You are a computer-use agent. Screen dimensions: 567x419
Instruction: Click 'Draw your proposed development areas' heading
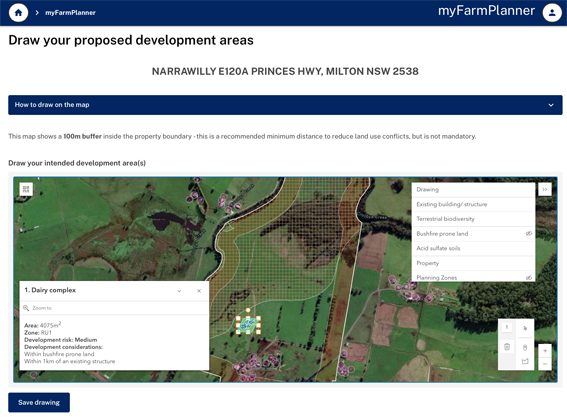click(131, 40)
